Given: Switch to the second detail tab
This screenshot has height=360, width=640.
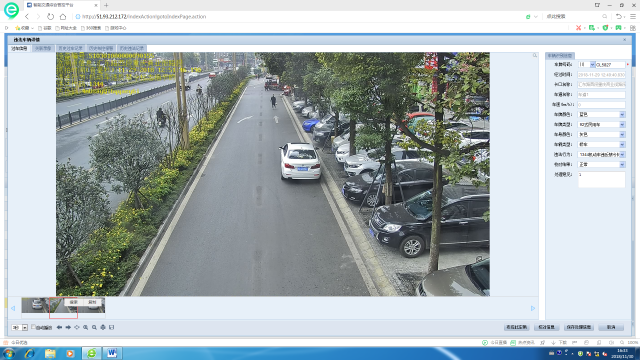Looking at the screenshot, I should coord(43,48).
